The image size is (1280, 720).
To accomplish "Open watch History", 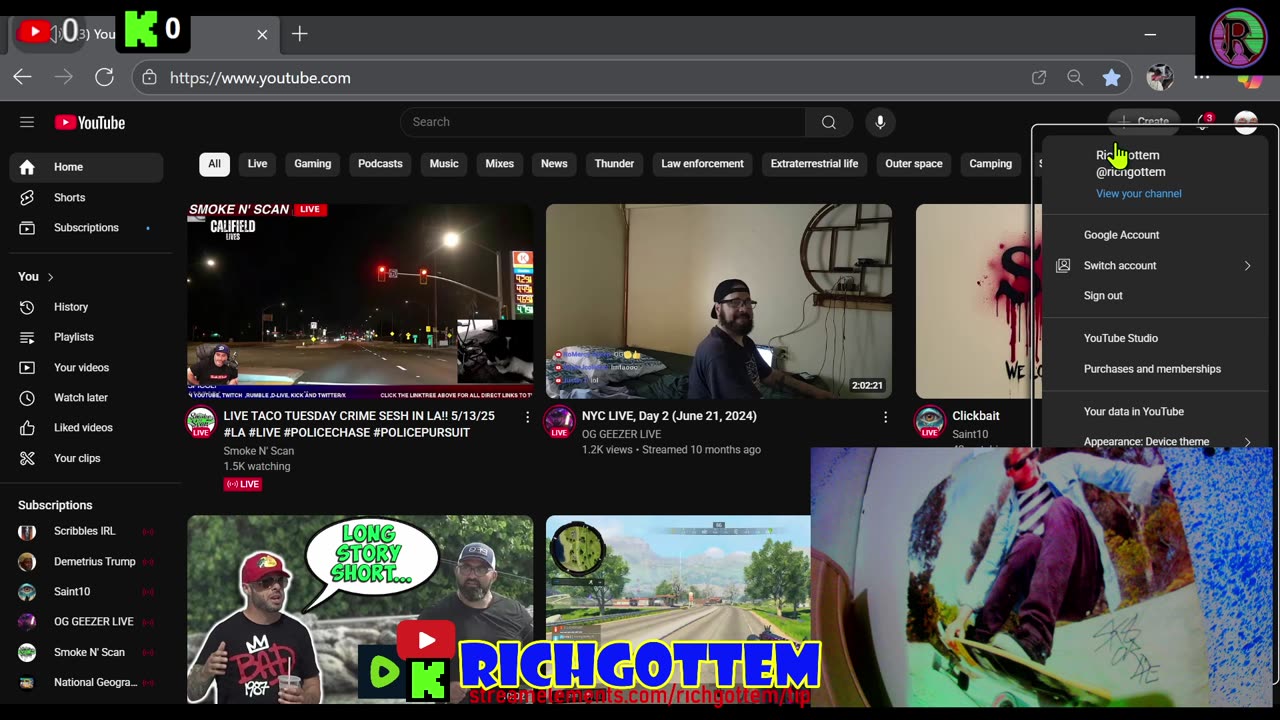I will pos(86,307).
